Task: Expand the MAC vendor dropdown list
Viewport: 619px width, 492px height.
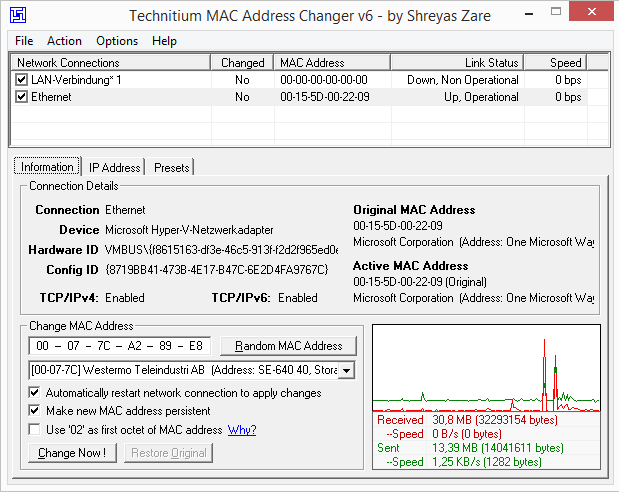Action: tap(346, 371)
